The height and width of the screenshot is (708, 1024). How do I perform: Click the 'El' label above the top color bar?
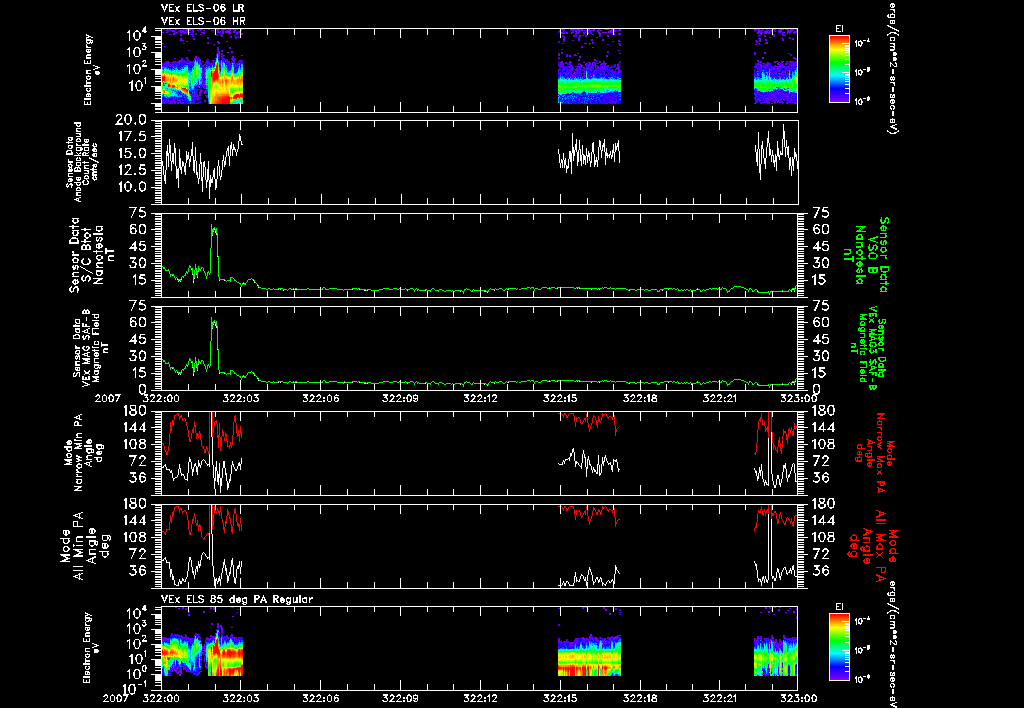pyautogui.click(x=840, y=28)
